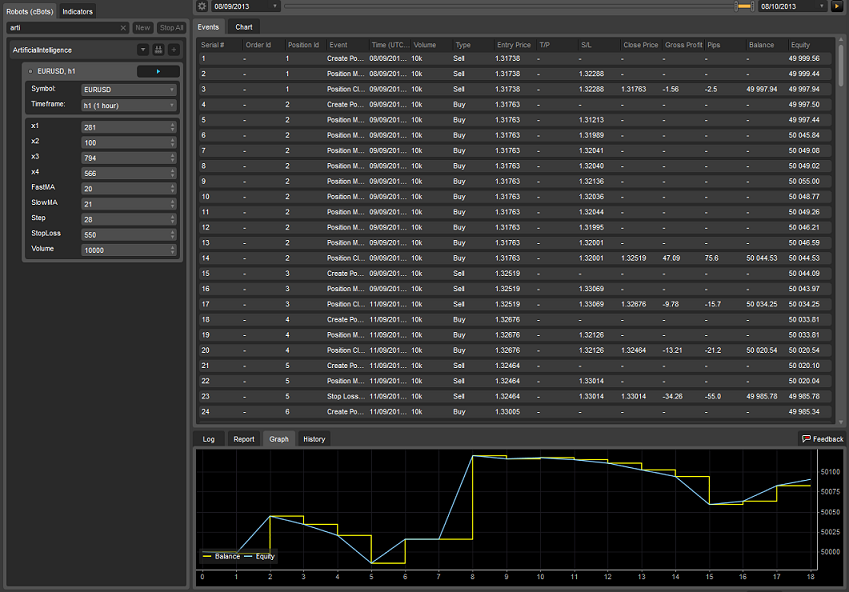Click the backtesting date range slider track
This screenshot has width=849, height=592.
(x=509, y=6)
